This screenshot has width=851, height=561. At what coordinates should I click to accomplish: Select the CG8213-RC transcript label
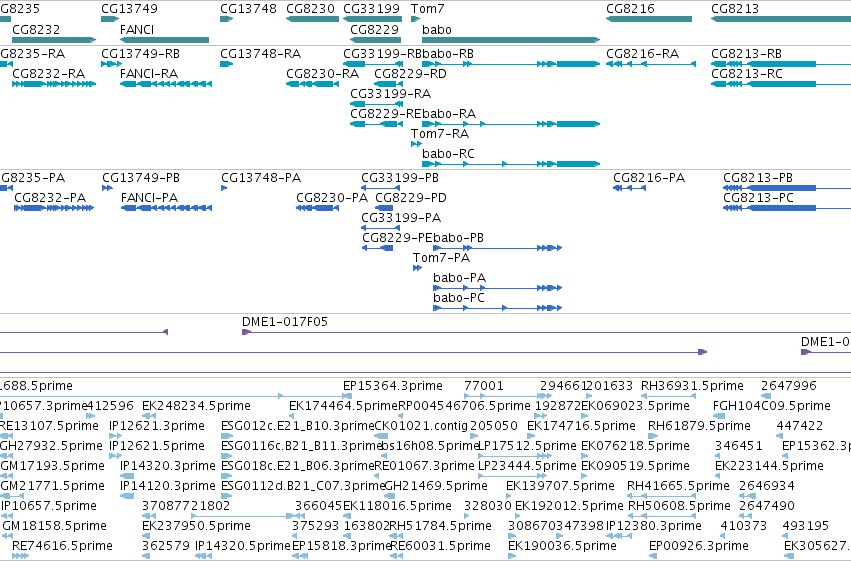pos(747,74)
